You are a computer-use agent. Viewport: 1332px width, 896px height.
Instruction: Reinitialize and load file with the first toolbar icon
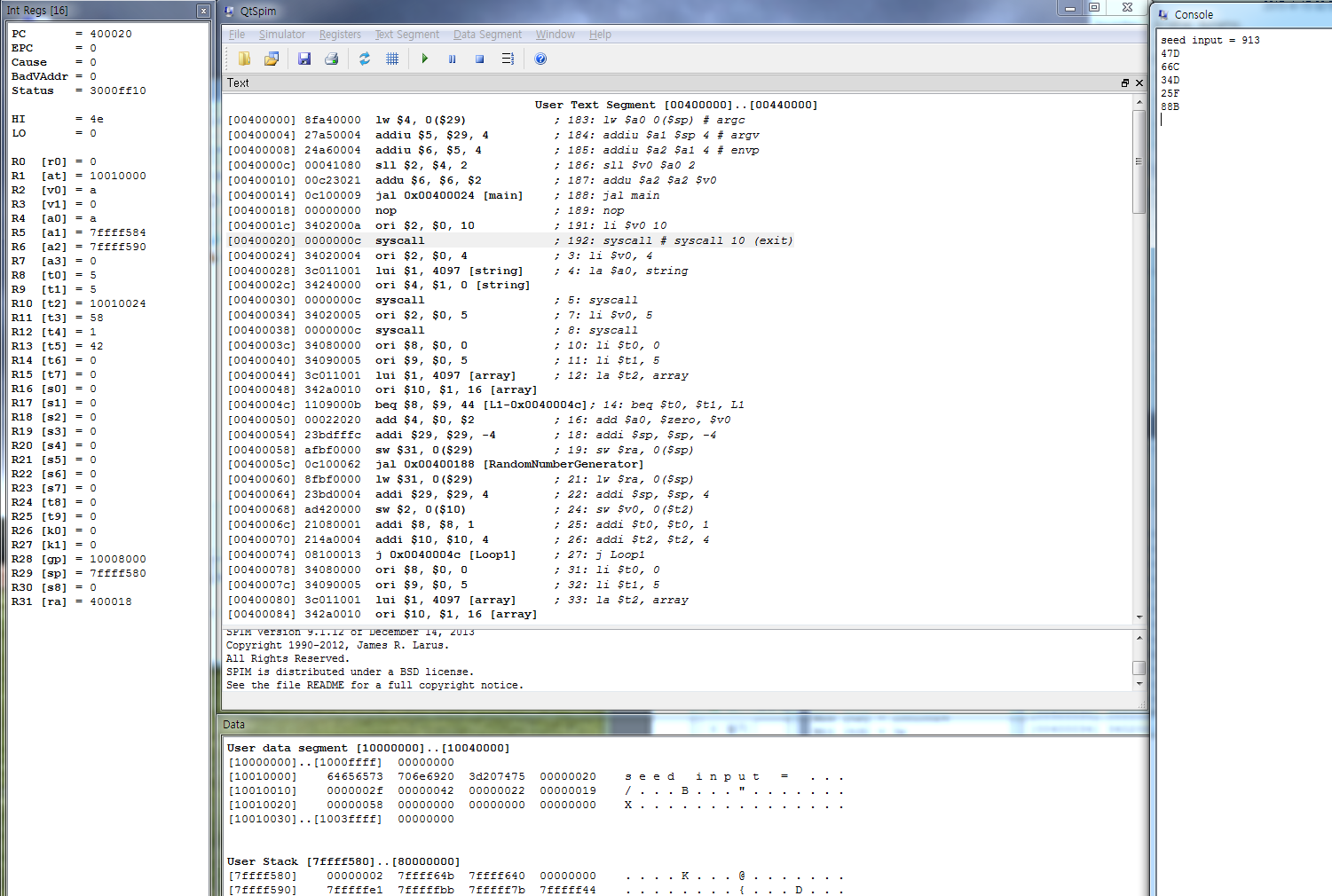pos(244,58)
